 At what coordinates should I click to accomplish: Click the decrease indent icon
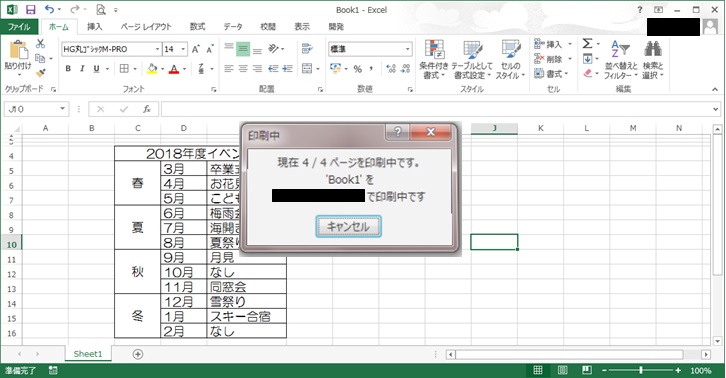pyautogui.click(x=273, y=69)
